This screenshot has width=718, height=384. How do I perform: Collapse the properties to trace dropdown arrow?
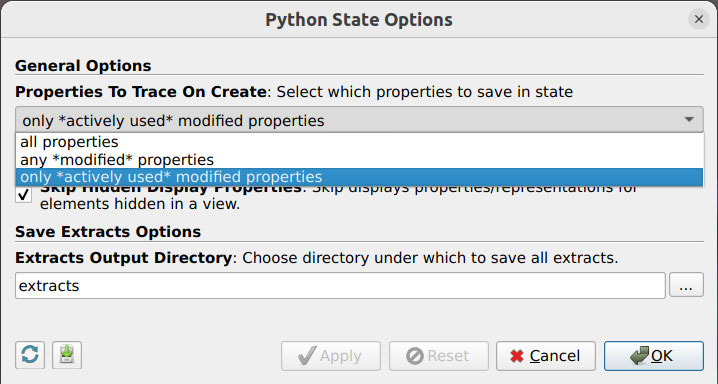pyautogui.click(x=689, y=120)
